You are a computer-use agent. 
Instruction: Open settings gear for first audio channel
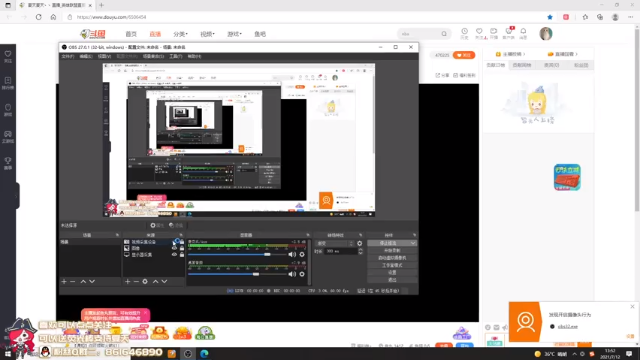[x=302, y=254]
